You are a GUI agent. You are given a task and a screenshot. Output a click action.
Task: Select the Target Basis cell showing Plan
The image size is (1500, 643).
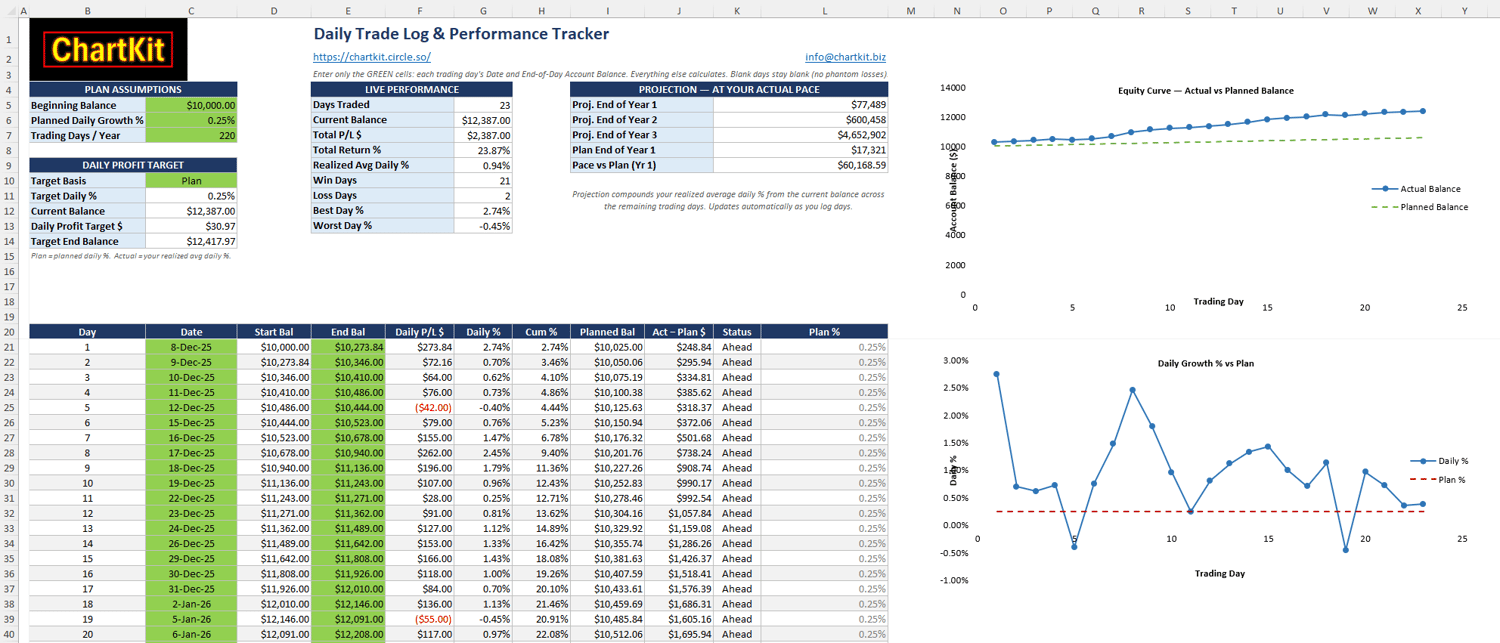191,181
